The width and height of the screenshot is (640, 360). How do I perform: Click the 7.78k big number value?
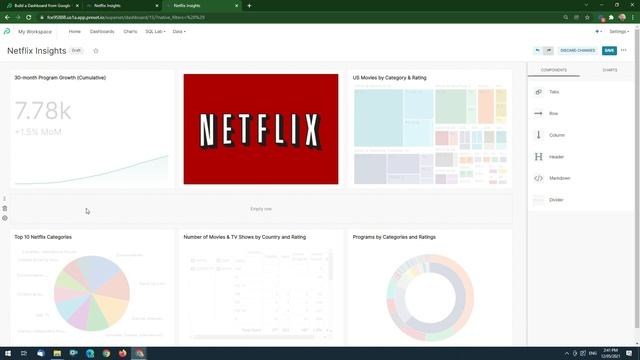coord(43,111)
